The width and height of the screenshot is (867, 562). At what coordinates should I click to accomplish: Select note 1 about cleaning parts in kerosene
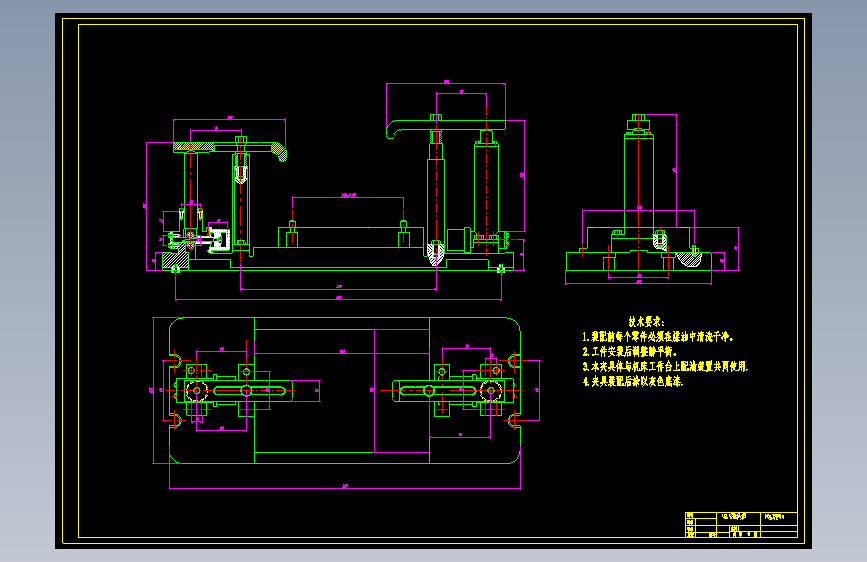[x=658, y=337]
